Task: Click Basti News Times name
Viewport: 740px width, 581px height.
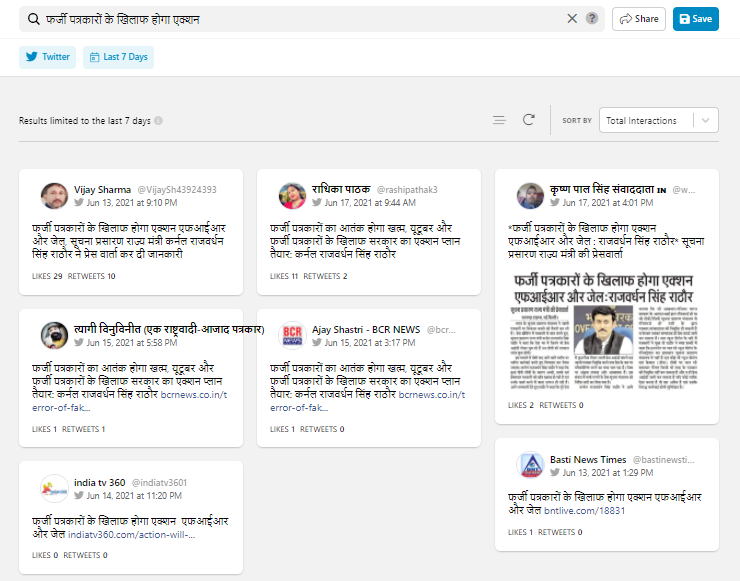Action: coord(588,460)
